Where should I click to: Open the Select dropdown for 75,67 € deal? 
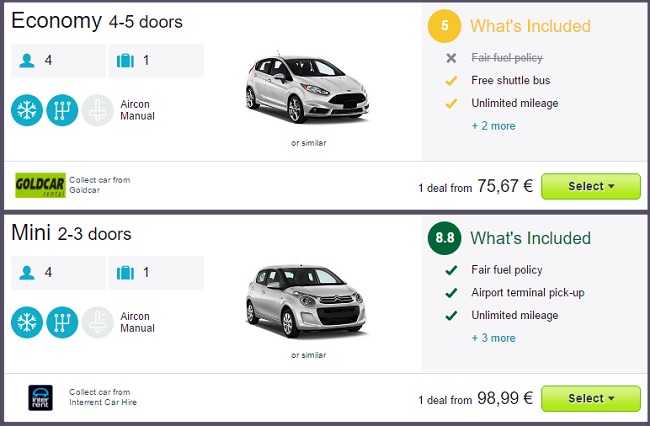pyautogui.click(x=591, y=186)
